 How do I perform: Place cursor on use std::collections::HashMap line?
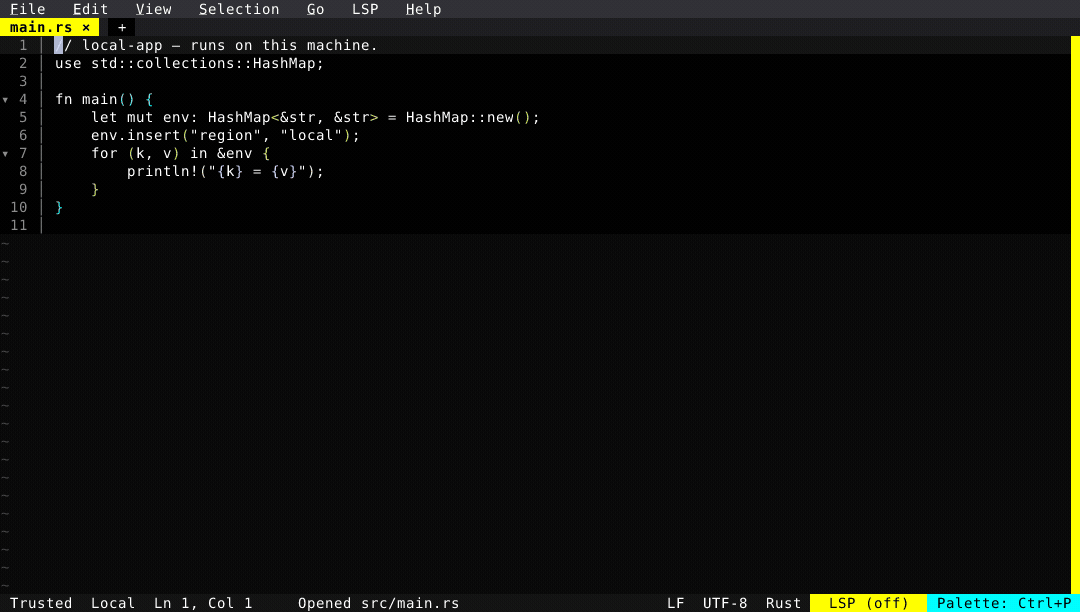[x=189, y=63]
